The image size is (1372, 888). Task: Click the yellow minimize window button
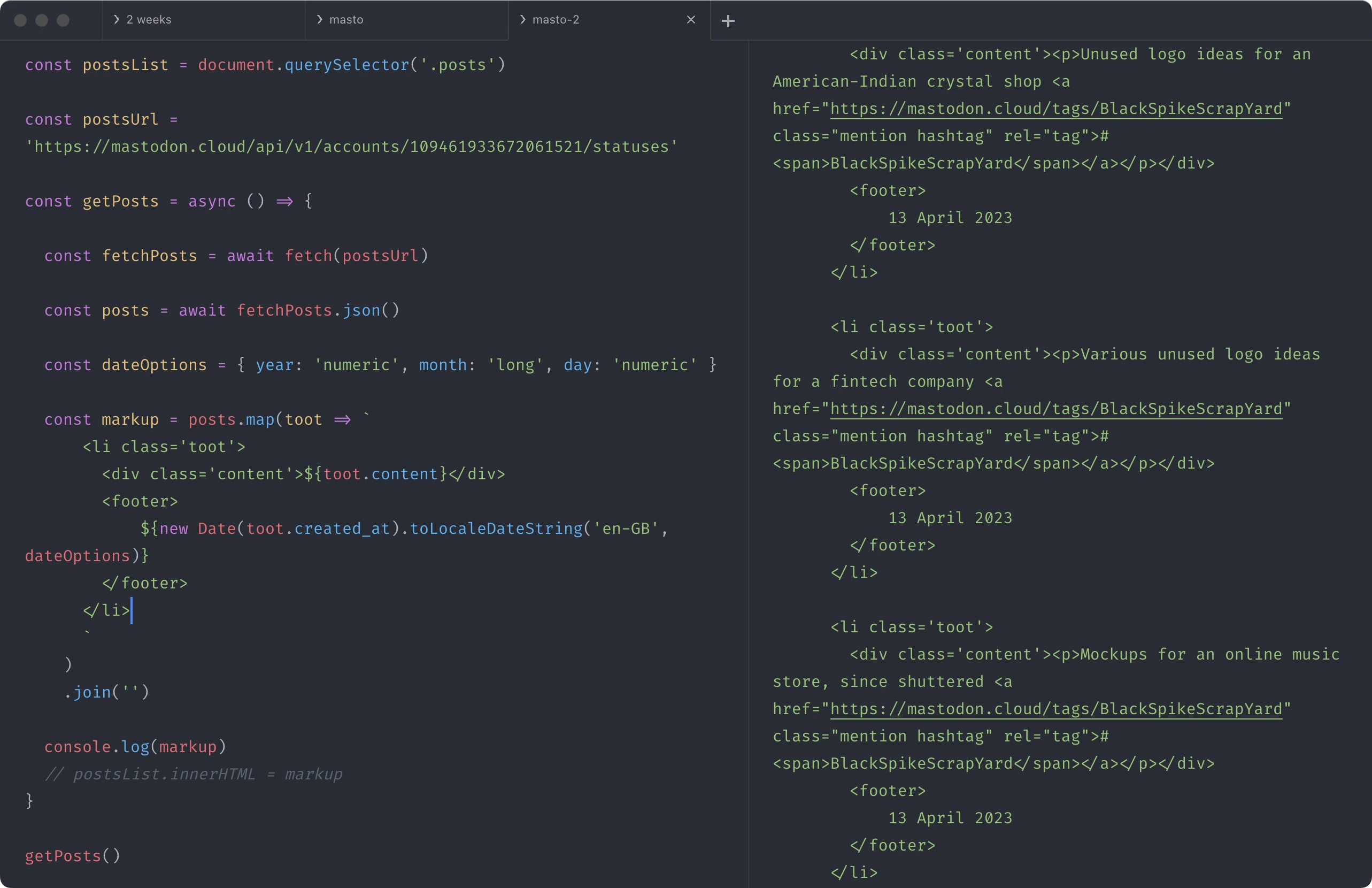[42, 20]
